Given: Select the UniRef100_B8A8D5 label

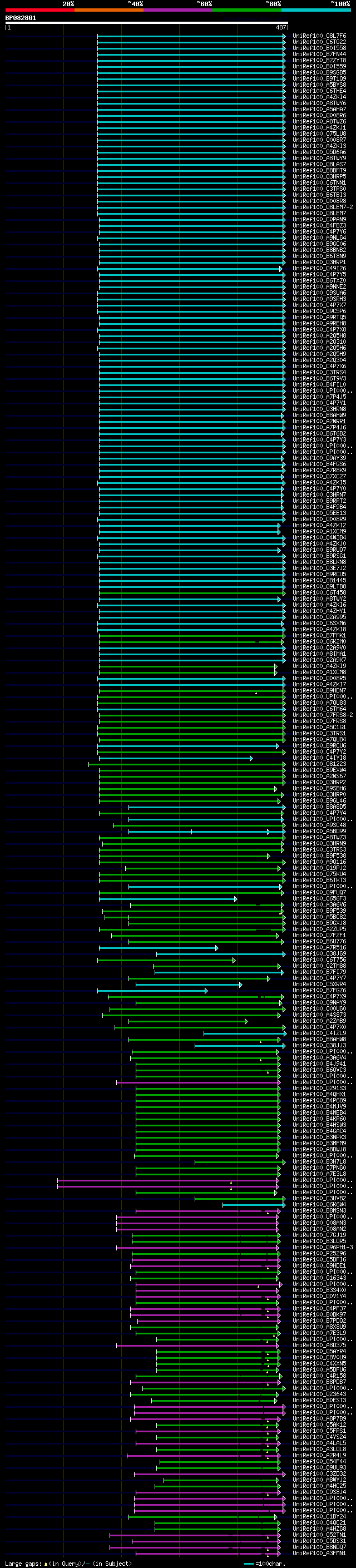Looking at the screenshot, I should [x=319, y=807].
